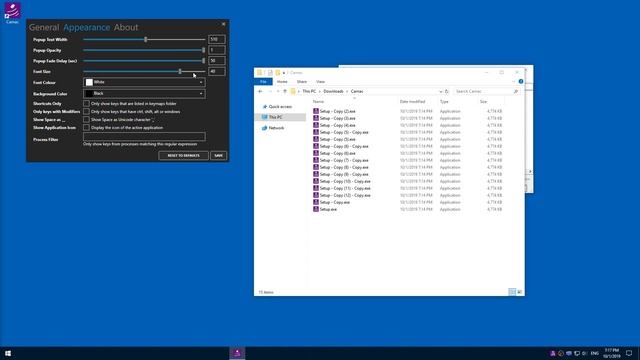Viewport: 640px width, 360px height.
Task: Open the Font Colour dropdown
Action: coord(144,82)
